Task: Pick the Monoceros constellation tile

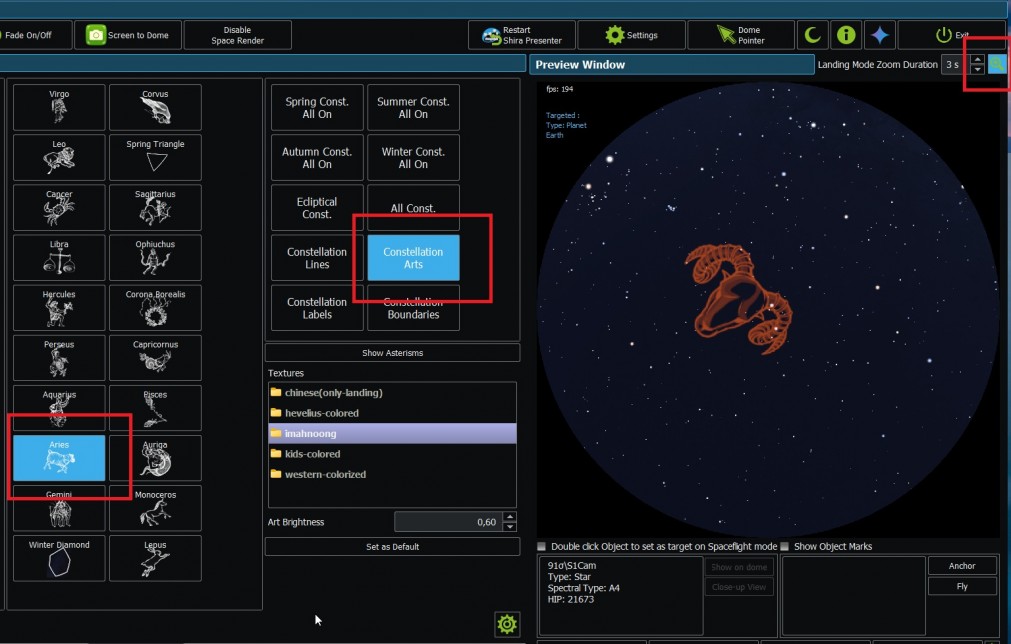Action: pos(155,508)
